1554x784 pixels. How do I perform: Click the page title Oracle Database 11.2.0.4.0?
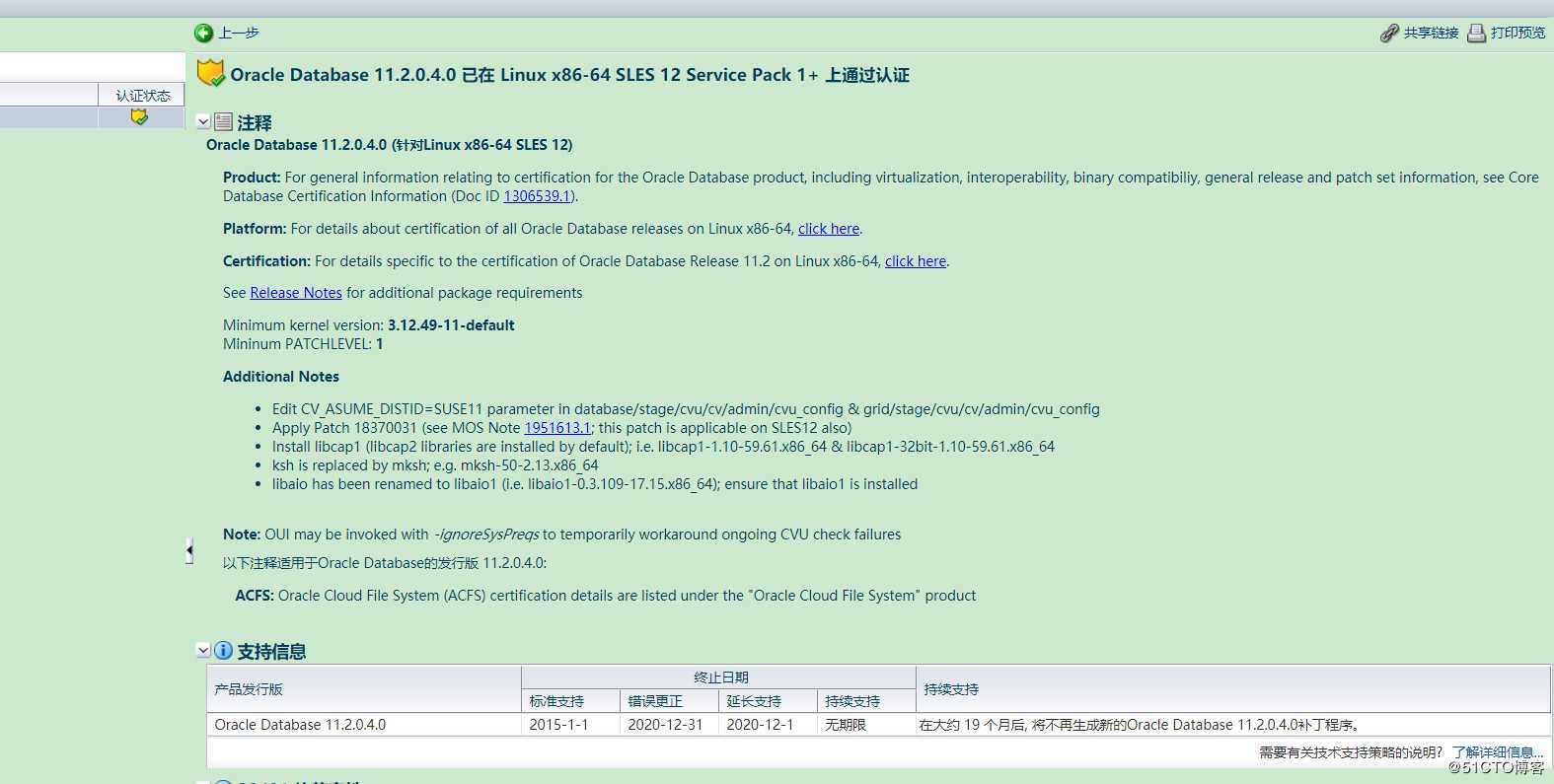(x=570, y=75)
